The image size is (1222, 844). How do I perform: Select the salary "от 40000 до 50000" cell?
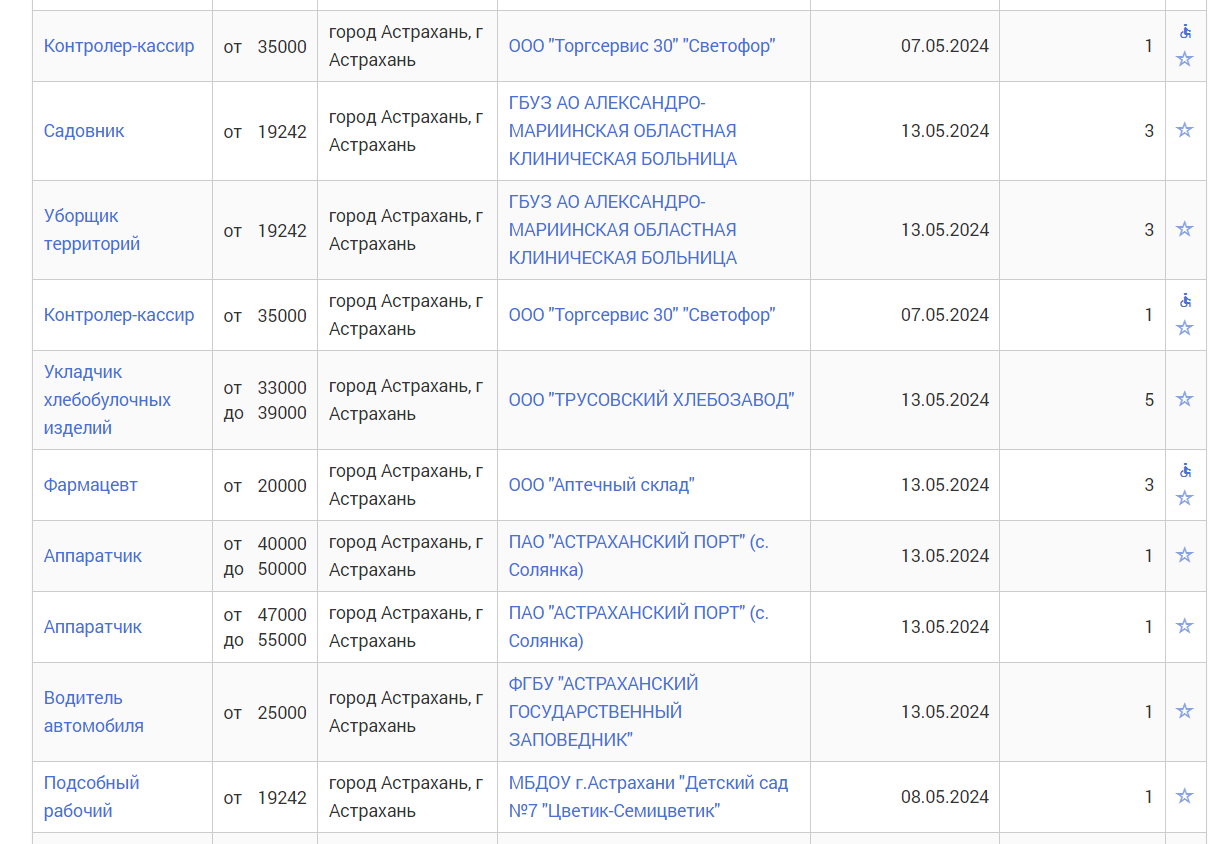[x=265, y=556]
